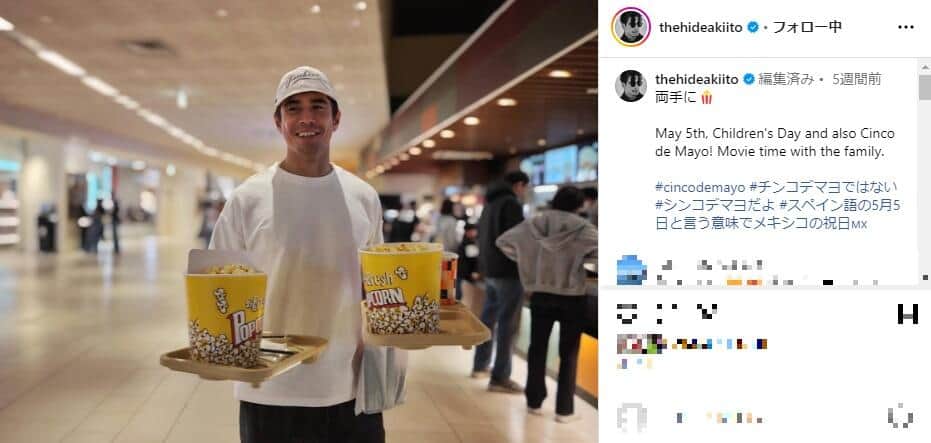Click the blue commenter avatar below the caption
Image resolution: width=931 pixels, height=443 pixels.
[632, 270]
